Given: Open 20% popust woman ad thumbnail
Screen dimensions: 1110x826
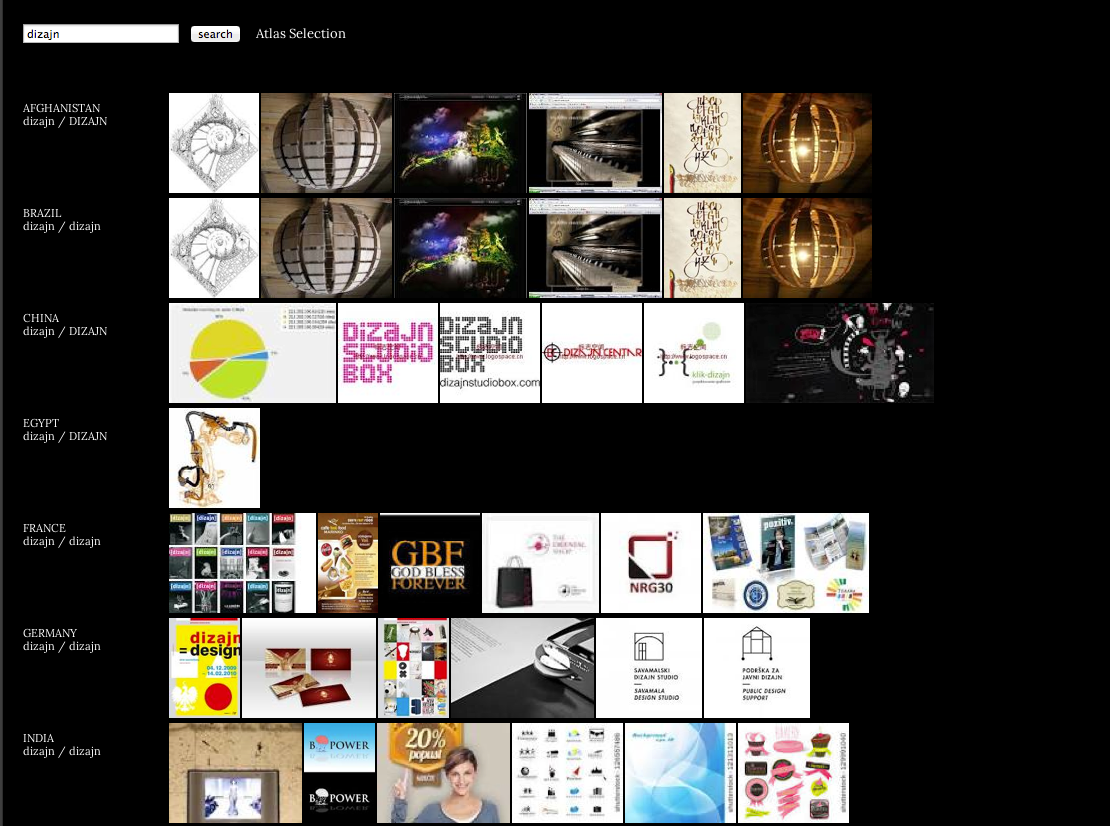Looking at the screenshot, I should (x=443, y=773).
